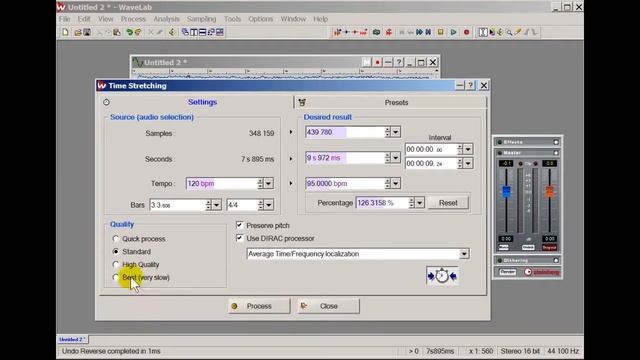Toggle the Master section power LED
Screen dimensions: 640x360
(x=499, y=153)
